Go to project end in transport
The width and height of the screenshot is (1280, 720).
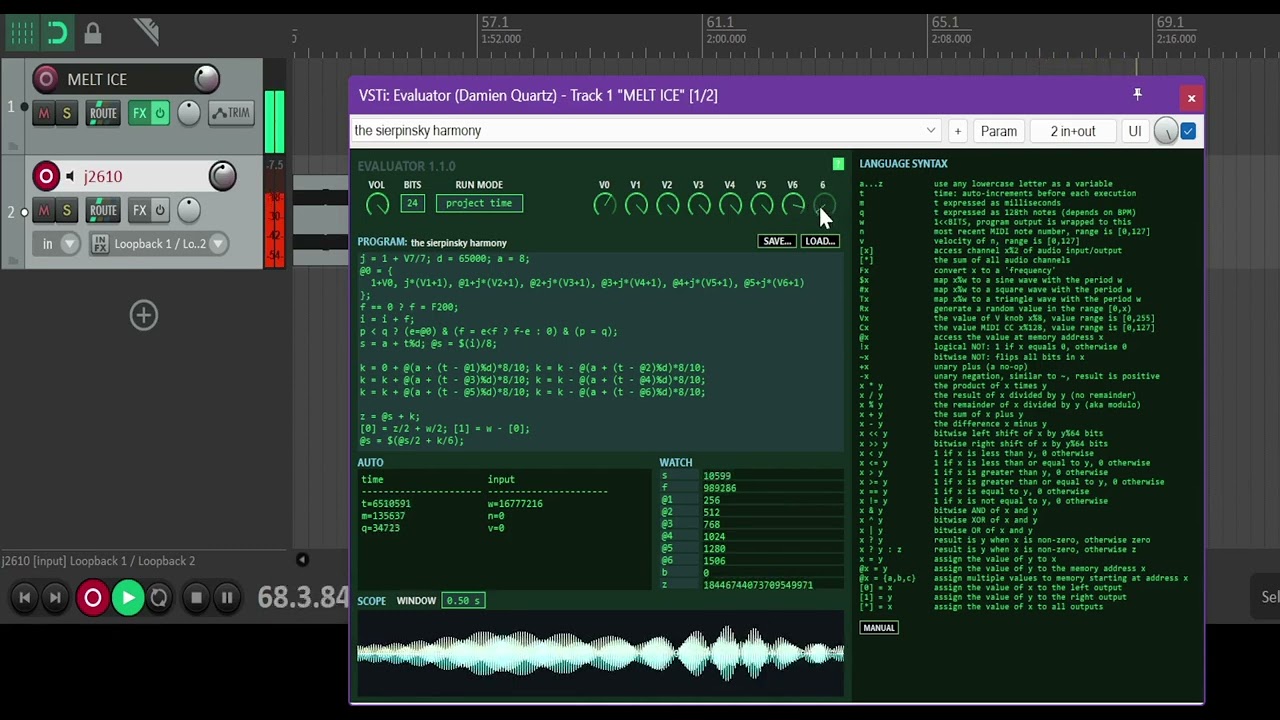coord(55,598)
